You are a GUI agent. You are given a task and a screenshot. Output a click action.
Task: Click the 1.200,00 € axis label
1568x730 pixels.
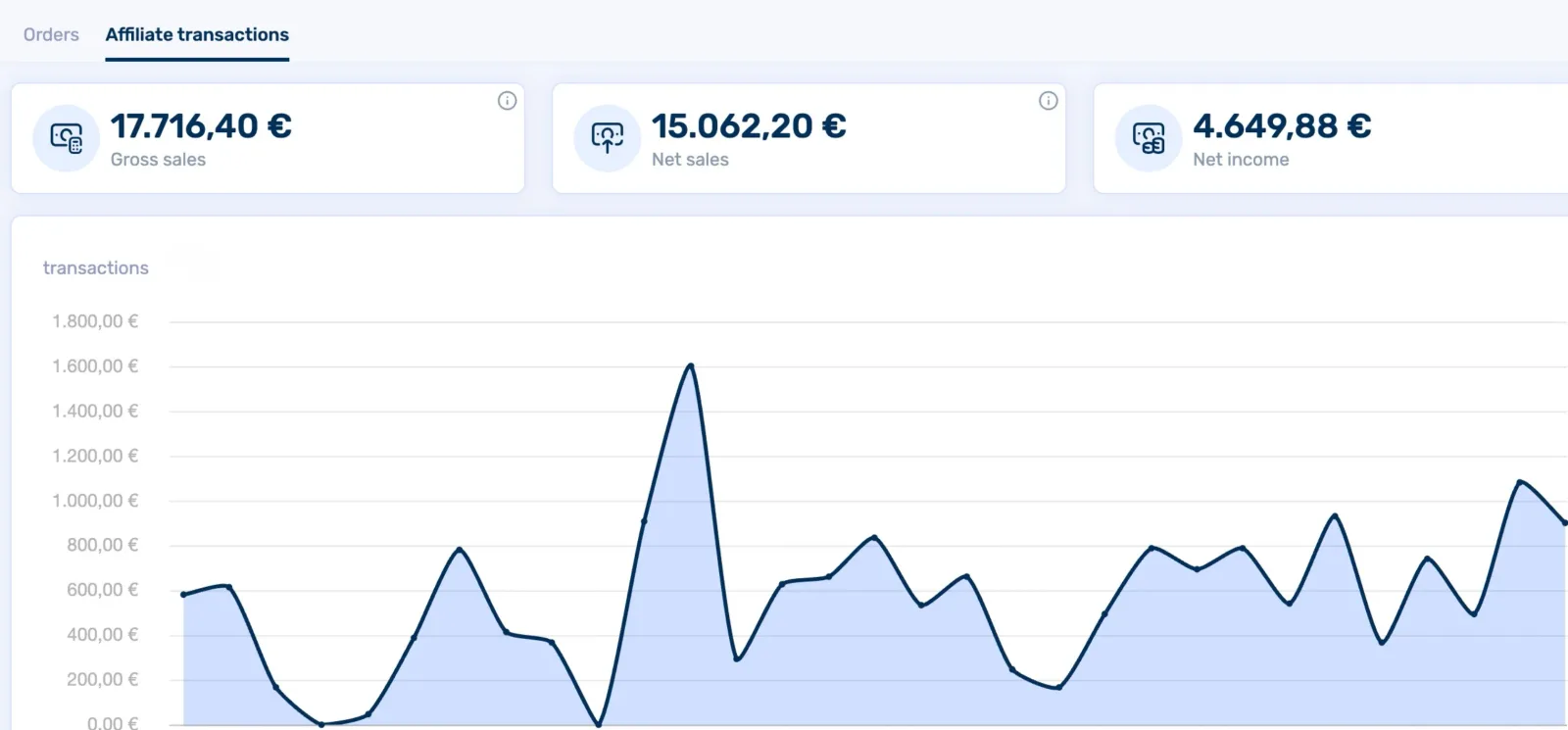click(x=95, y=456)
